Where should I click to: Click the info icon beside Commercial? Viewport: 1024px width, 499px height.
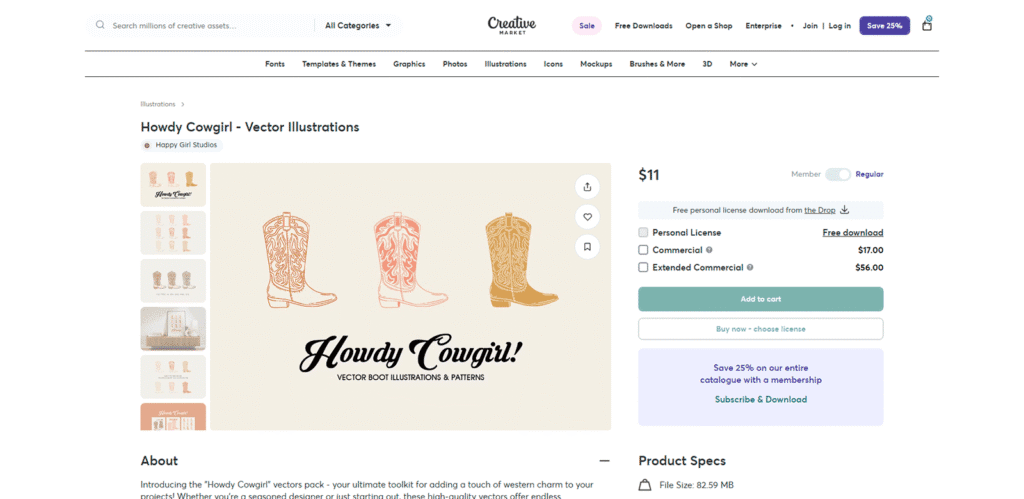[709, 250]
